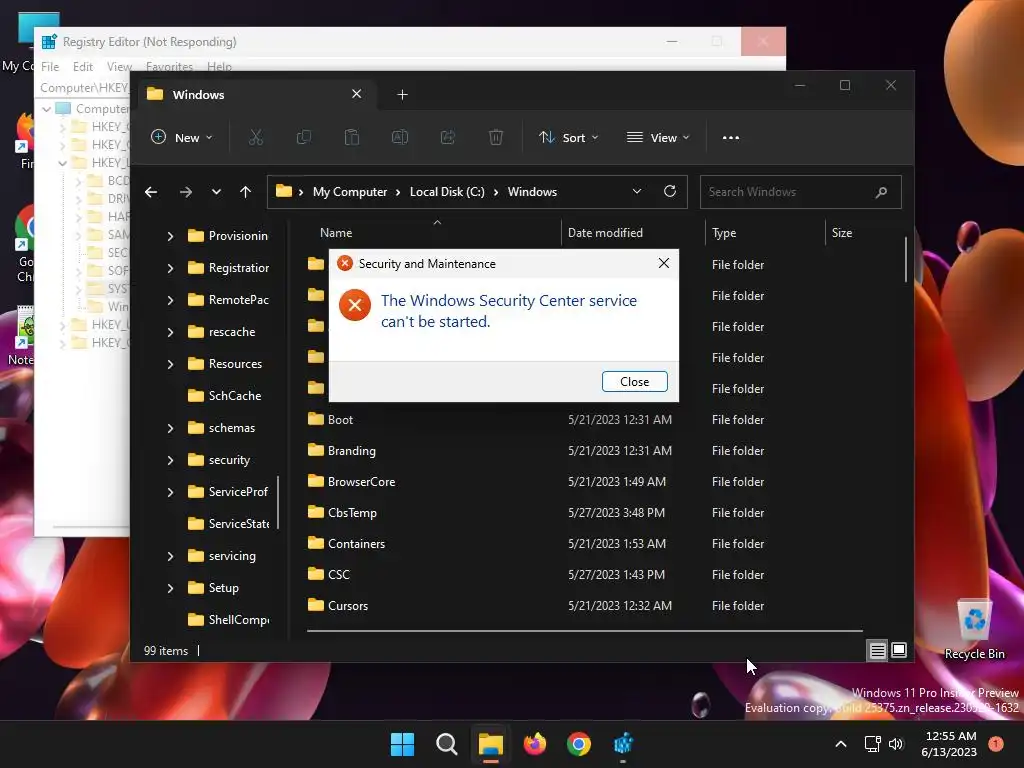
Task: Expand address bar history dropdown
Action: point(637,191)
